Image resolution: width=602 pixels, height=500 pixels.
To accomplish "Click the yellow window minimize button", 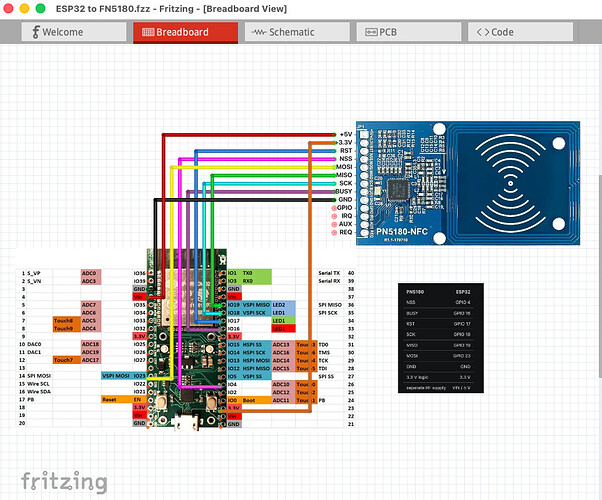I will [x=24, y=8].
